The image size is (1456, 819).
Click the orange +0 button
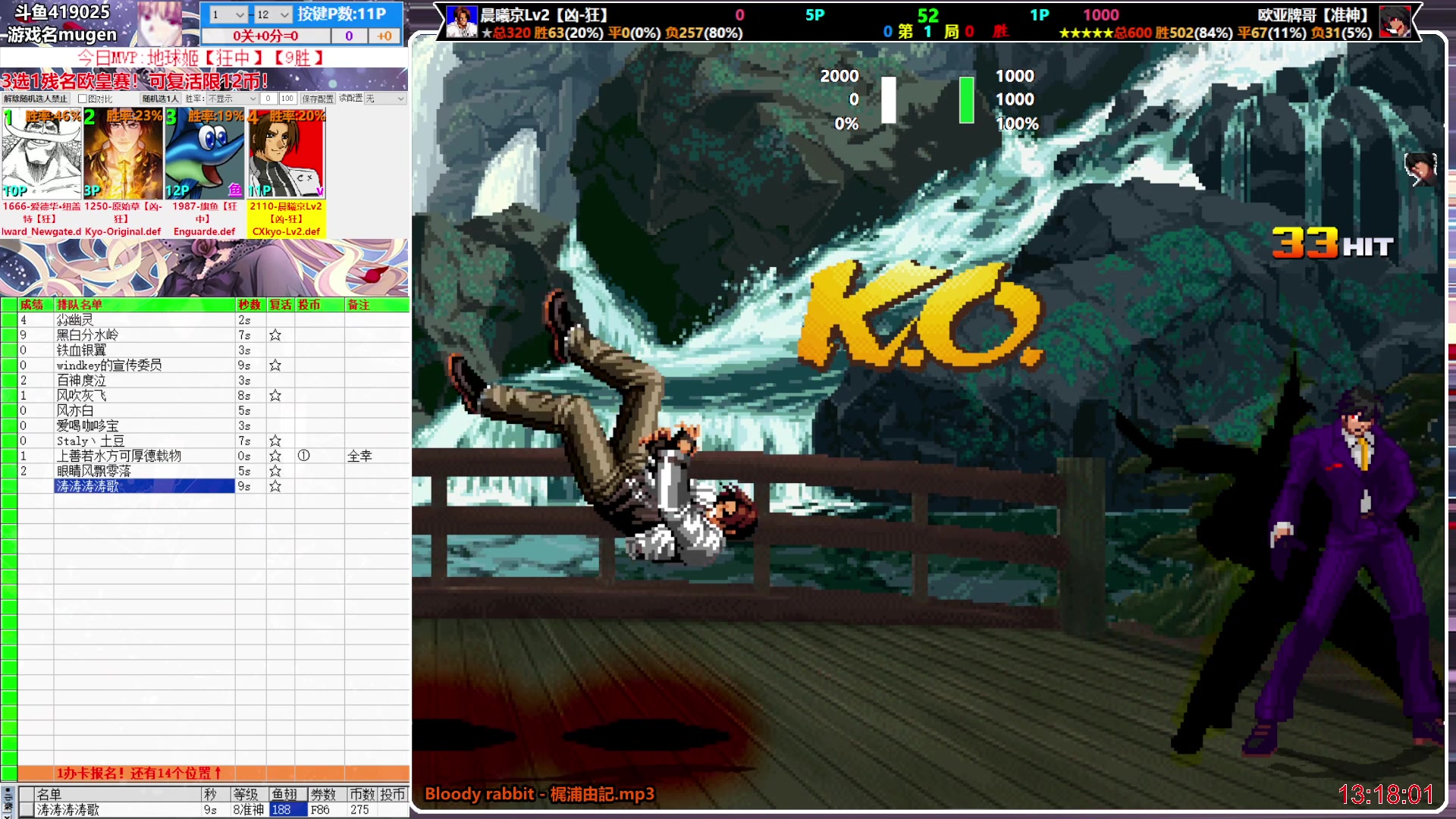(384, 36)
